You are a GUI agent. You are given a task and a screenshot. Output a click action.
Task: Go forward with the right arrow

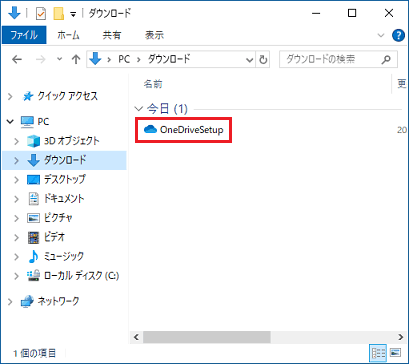click(x=40, y=60)
